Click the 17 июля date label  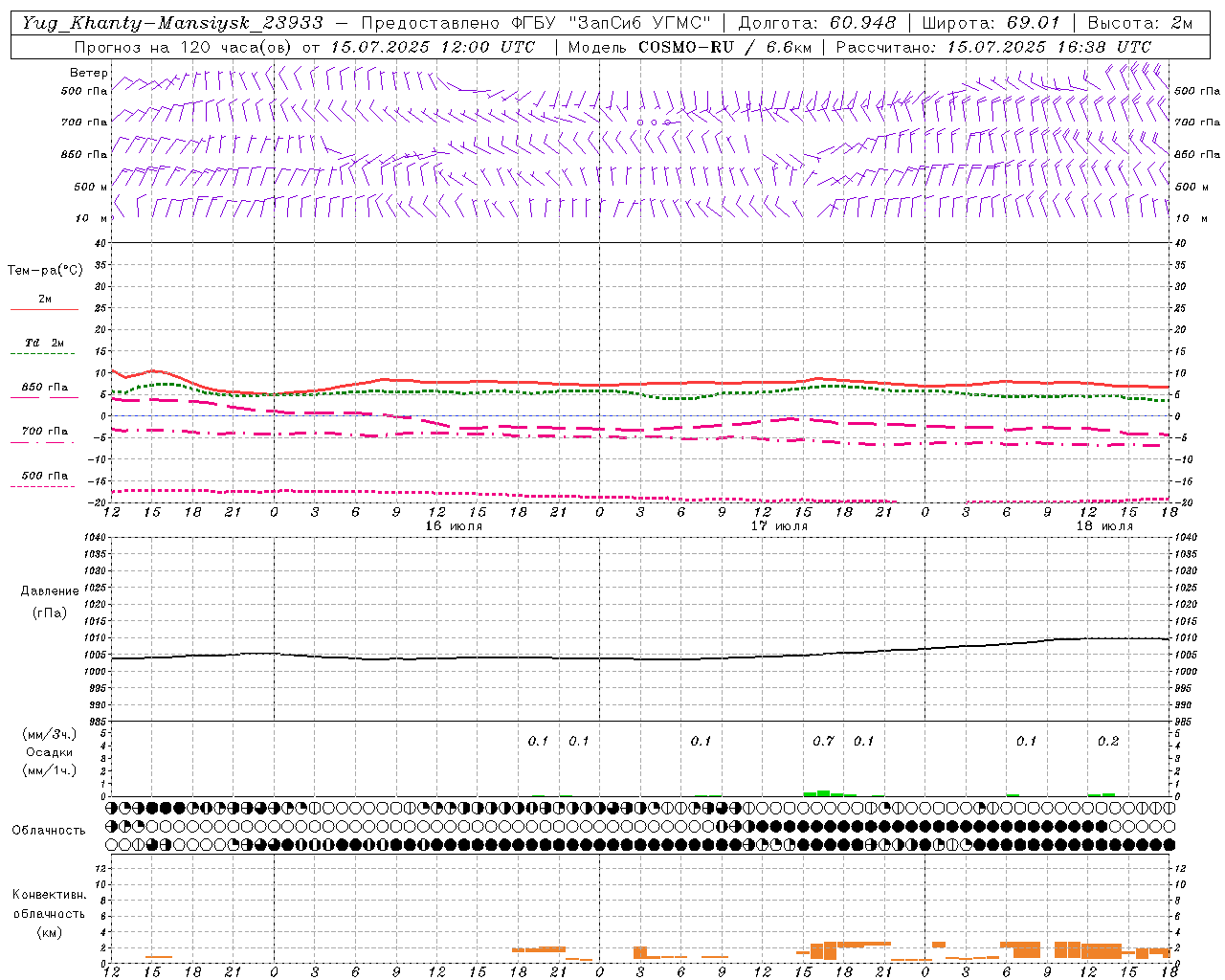pyautogui.click(x=779, y=526)
